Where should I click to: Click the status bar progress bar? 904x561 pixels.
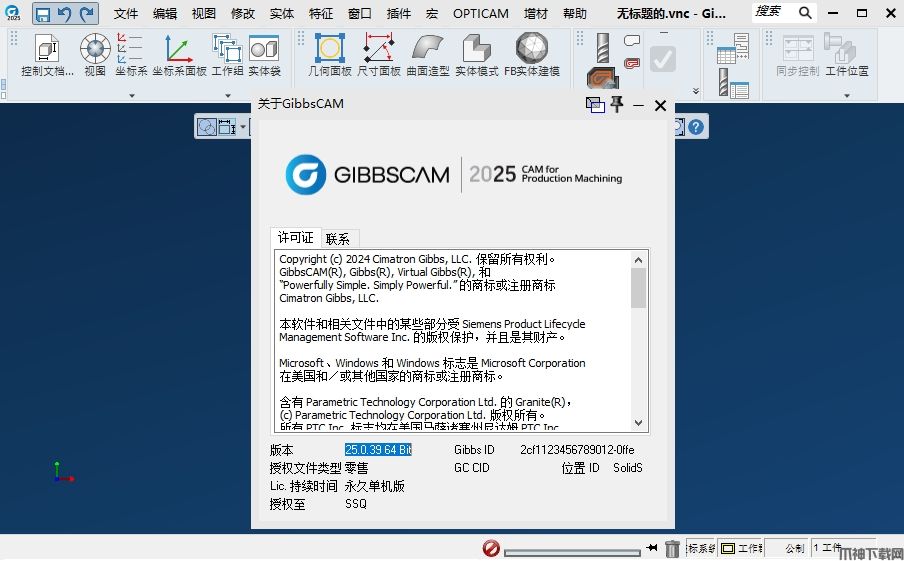tap(572, 552)
